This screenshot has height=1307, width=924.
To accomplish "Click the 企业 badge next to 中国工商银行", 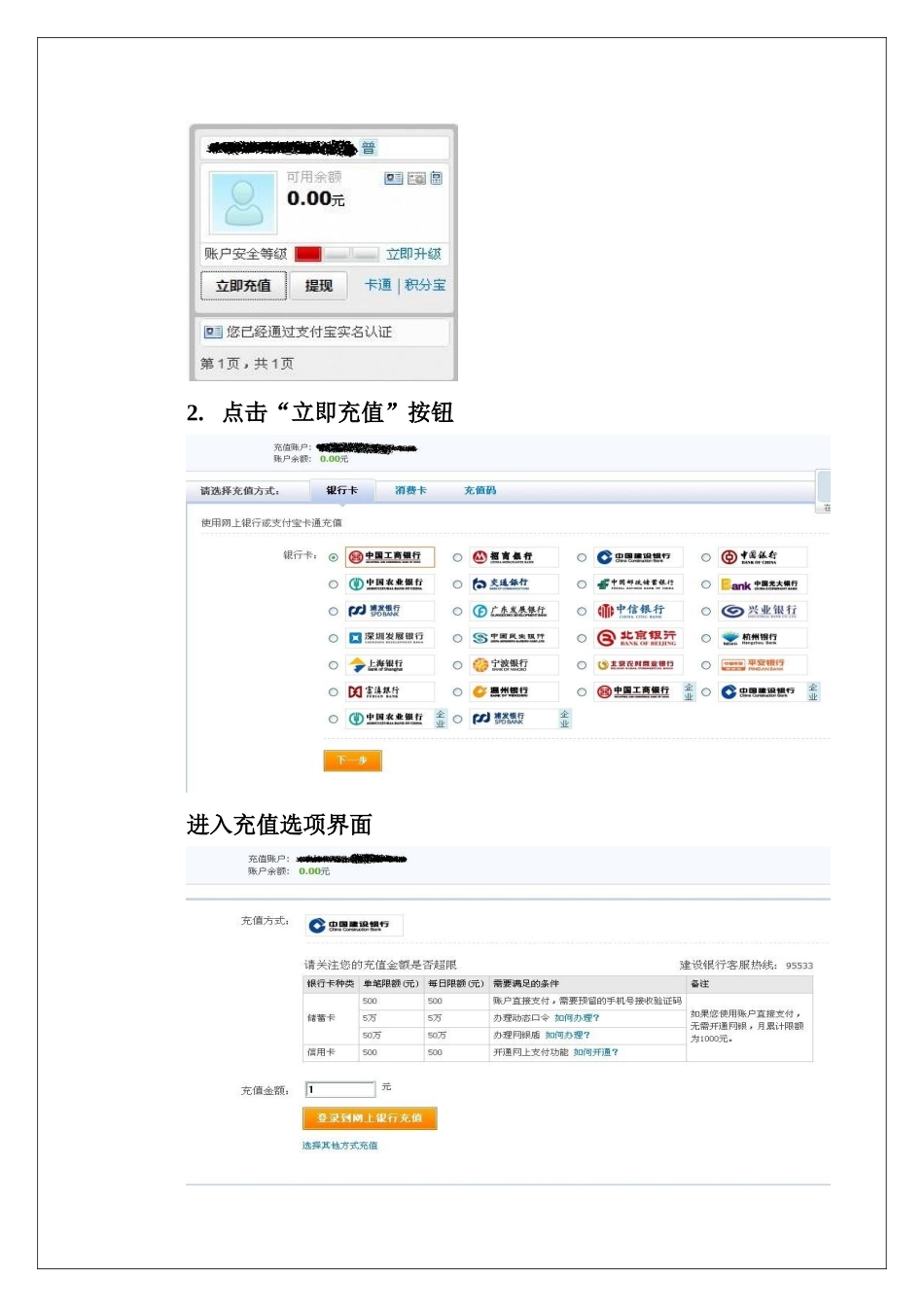I will [x=689, y=691].
